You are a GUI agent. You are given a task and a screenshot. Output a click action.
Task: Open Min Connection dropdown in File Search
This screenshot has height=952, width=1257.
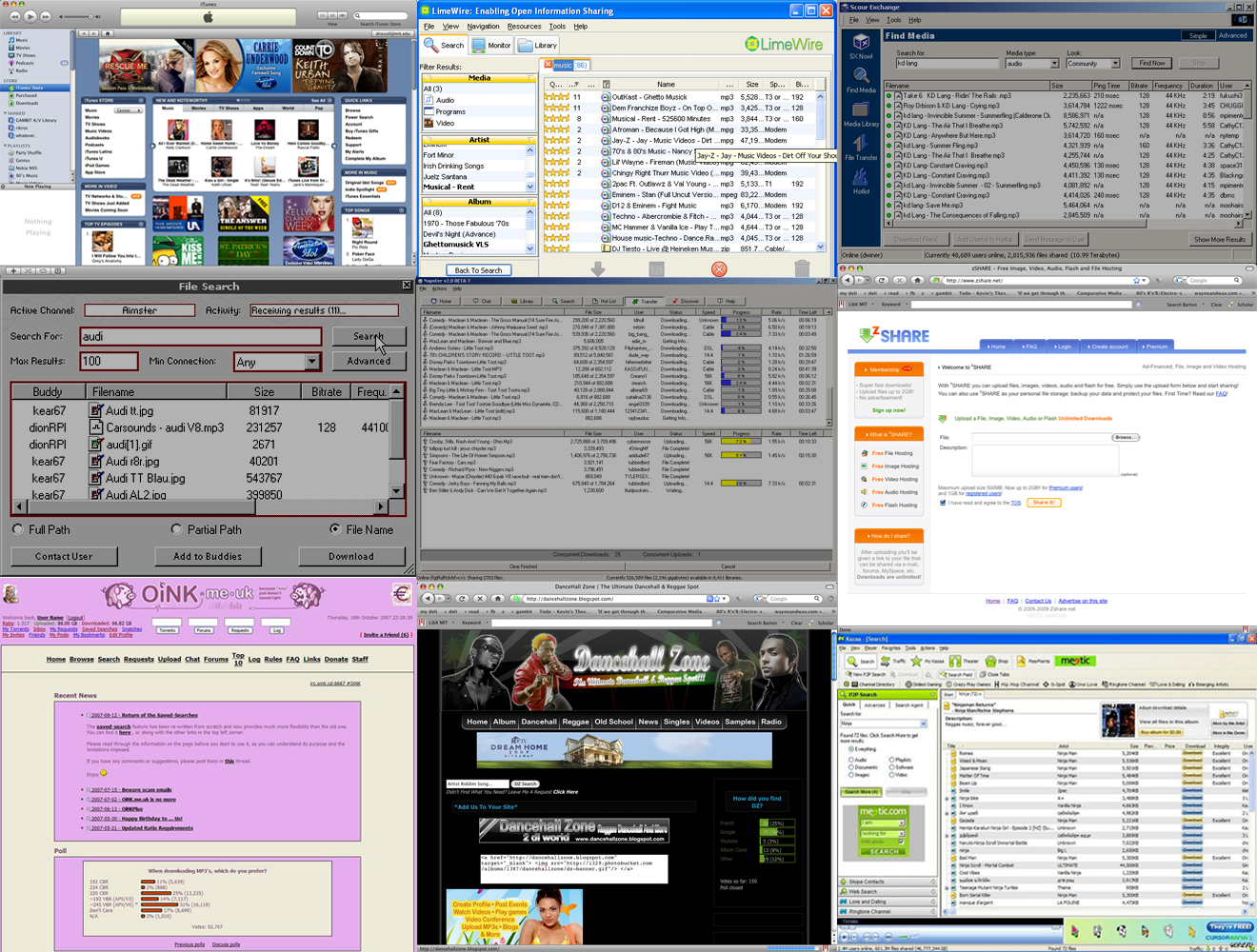[312, 362]
